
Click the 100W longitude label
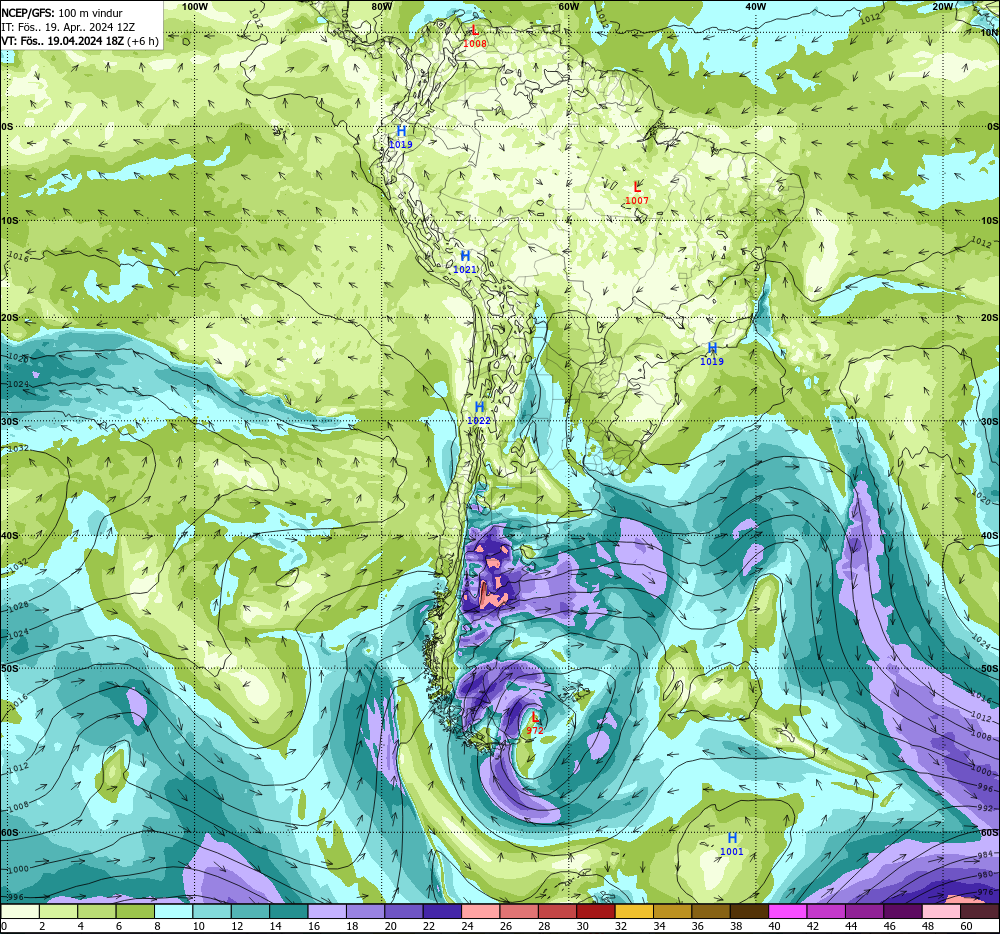coord(195,6)
